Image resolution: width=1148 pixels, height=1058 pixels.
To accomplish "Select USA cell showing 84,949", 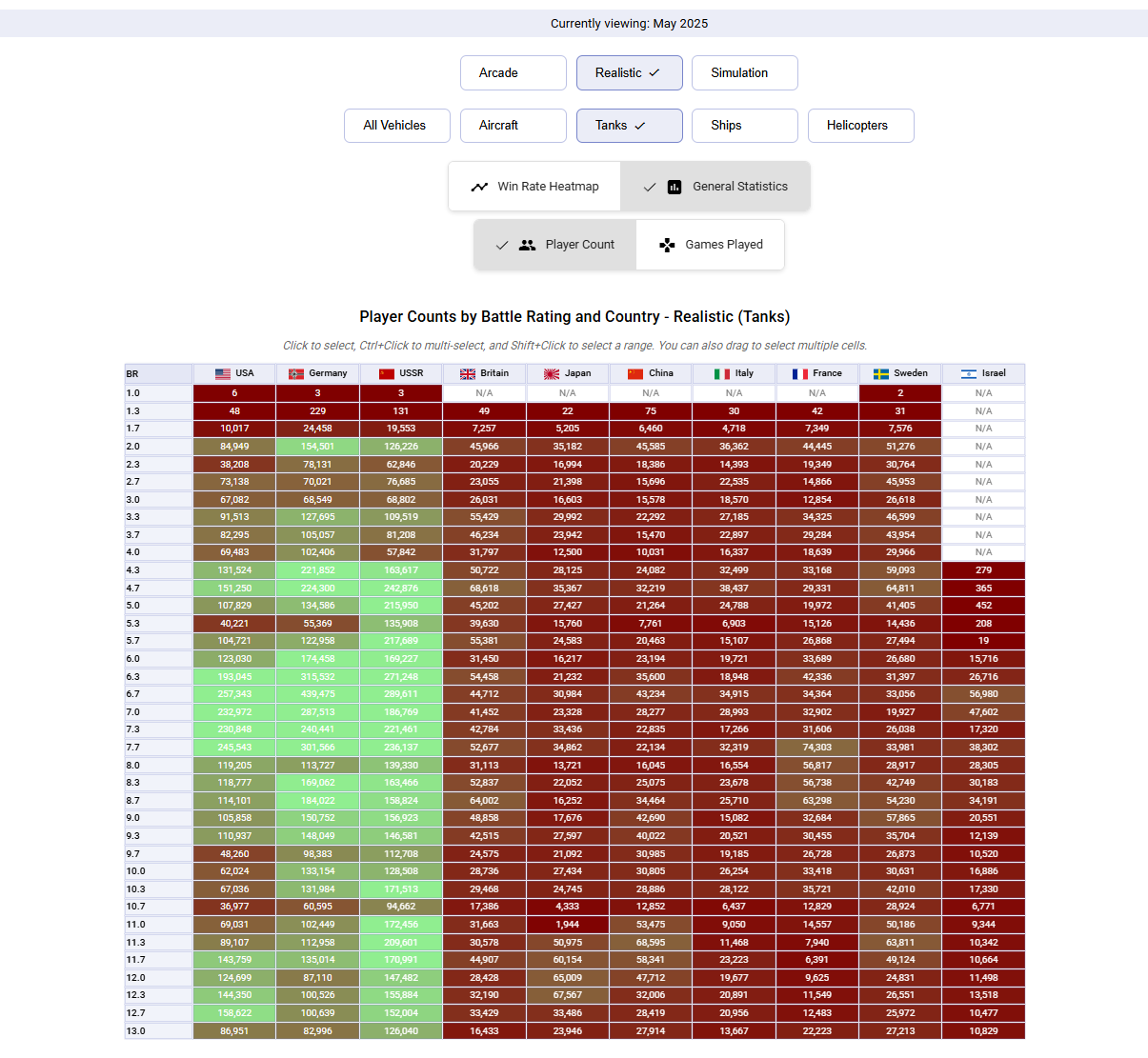I will coord(234,447).
